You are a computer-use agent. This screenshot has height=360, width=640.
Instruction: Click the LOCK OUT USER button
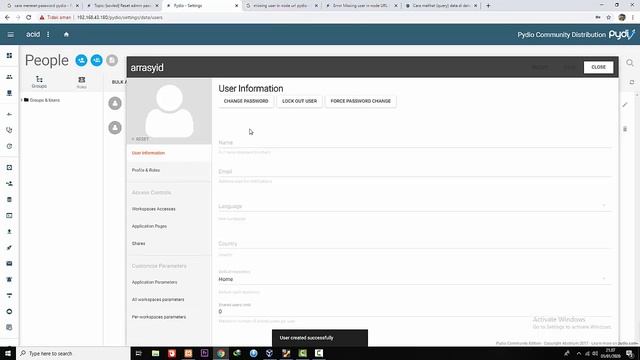299,101
